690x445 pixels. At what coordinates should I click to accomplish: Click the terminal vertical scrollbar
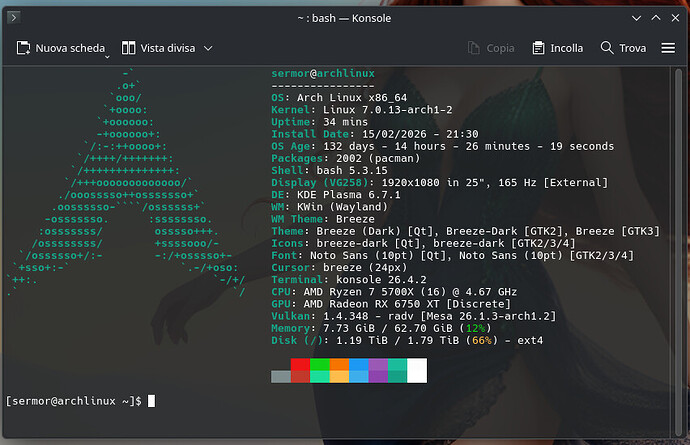(x=678, y=251)
